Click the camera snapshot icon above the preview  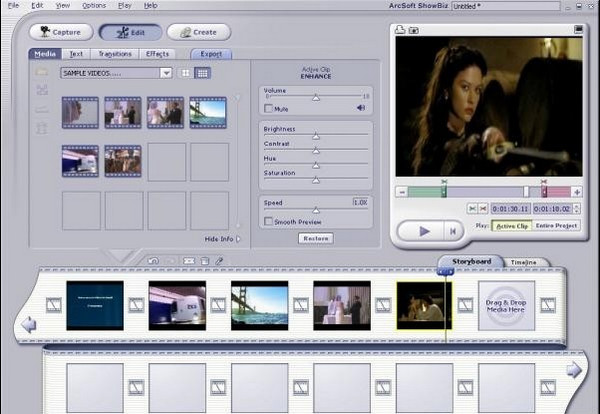413,30
